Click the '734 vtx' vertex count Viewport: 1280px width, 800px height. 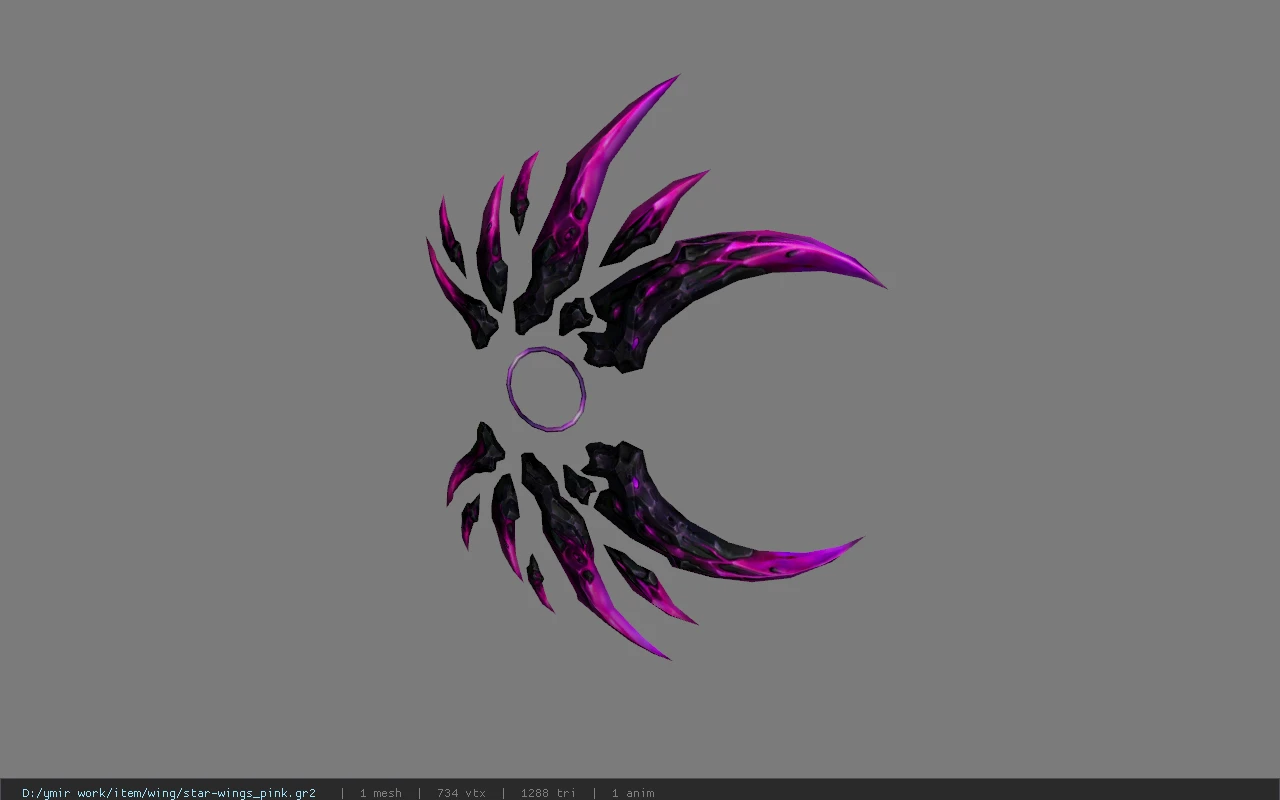[x=461, y=793]
